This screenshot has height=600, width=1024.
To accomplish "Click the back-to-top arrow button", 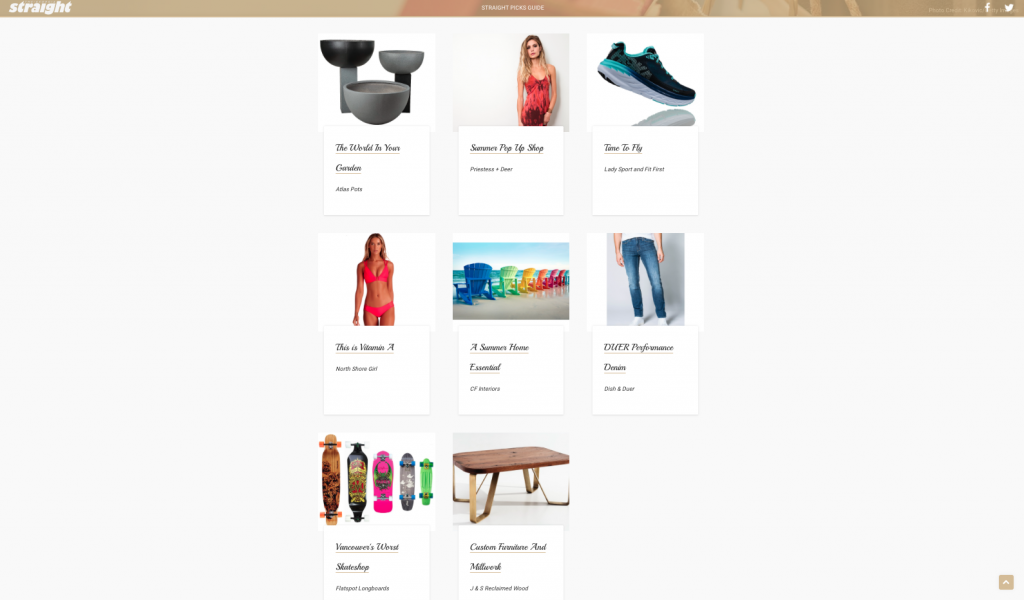I will pos(1006,582).
